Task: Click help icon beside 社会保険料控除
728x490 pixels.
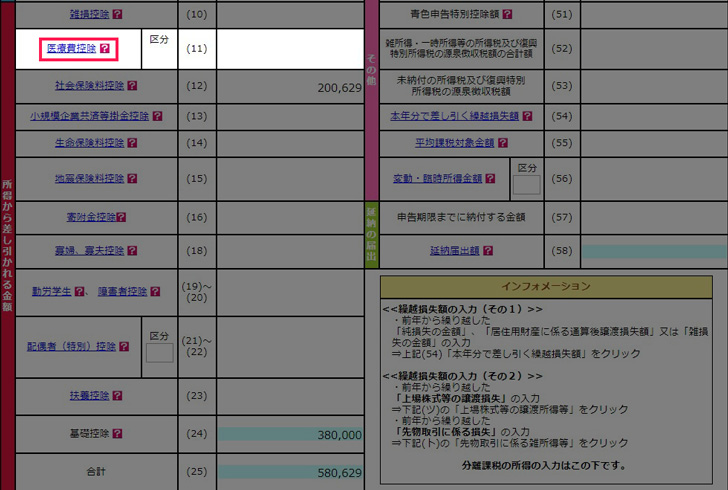Action: [x=132, y=86]
